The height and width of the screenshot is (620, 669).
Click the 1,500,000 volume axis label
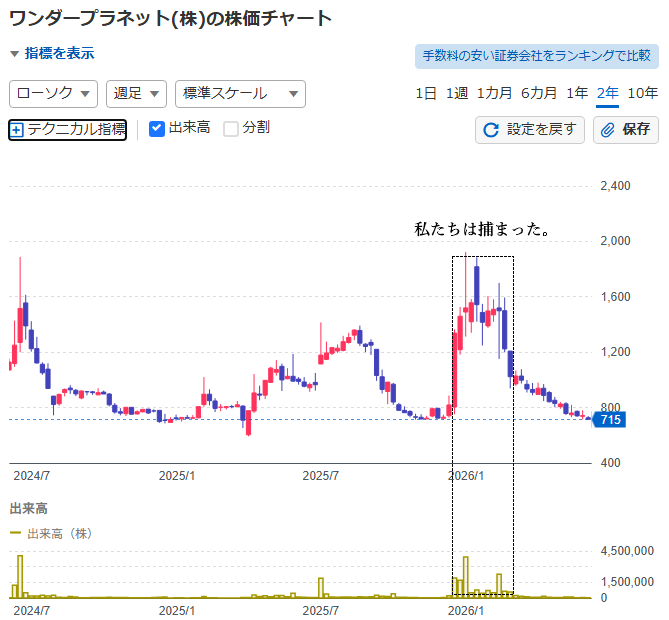pyautogui.click(x=627, y=582)
